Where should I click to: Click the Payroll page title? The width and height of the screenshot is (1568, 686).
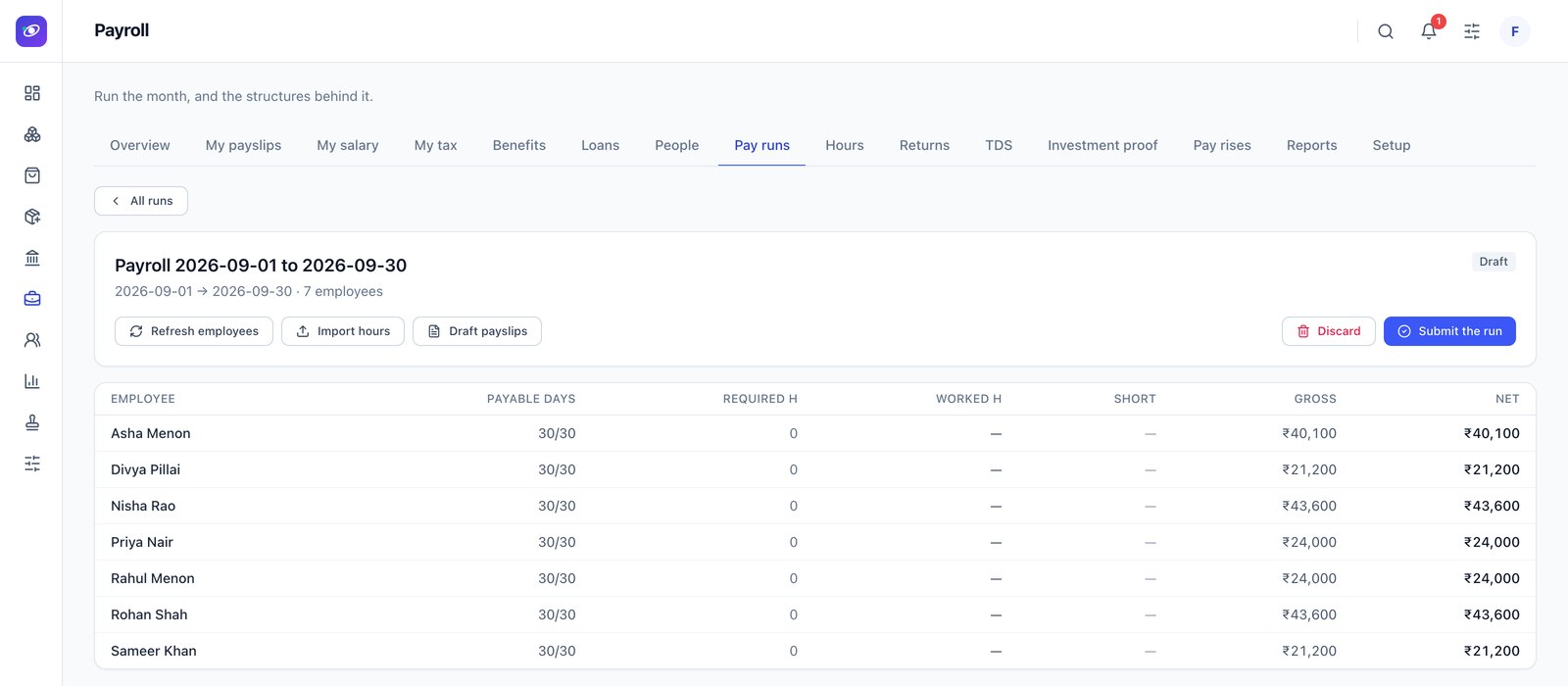pyautogui.click(x=122, y=30)
